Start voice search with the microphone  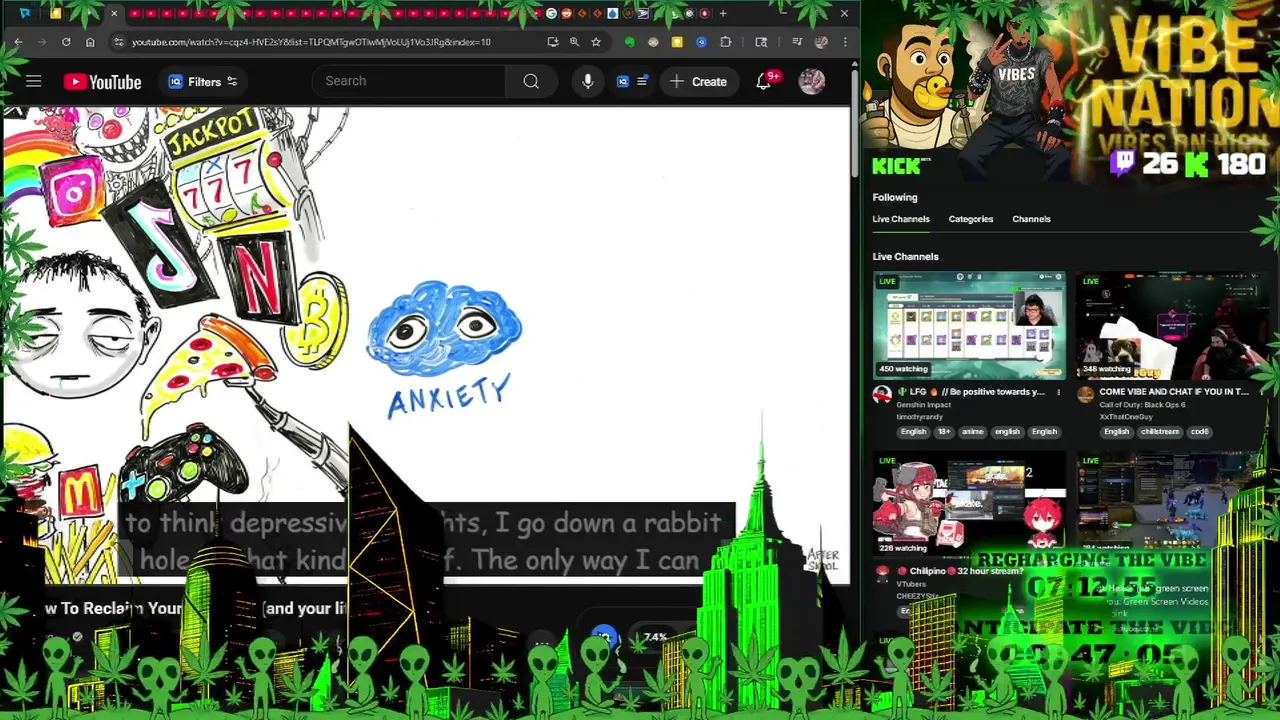click(x=588, y=81)
